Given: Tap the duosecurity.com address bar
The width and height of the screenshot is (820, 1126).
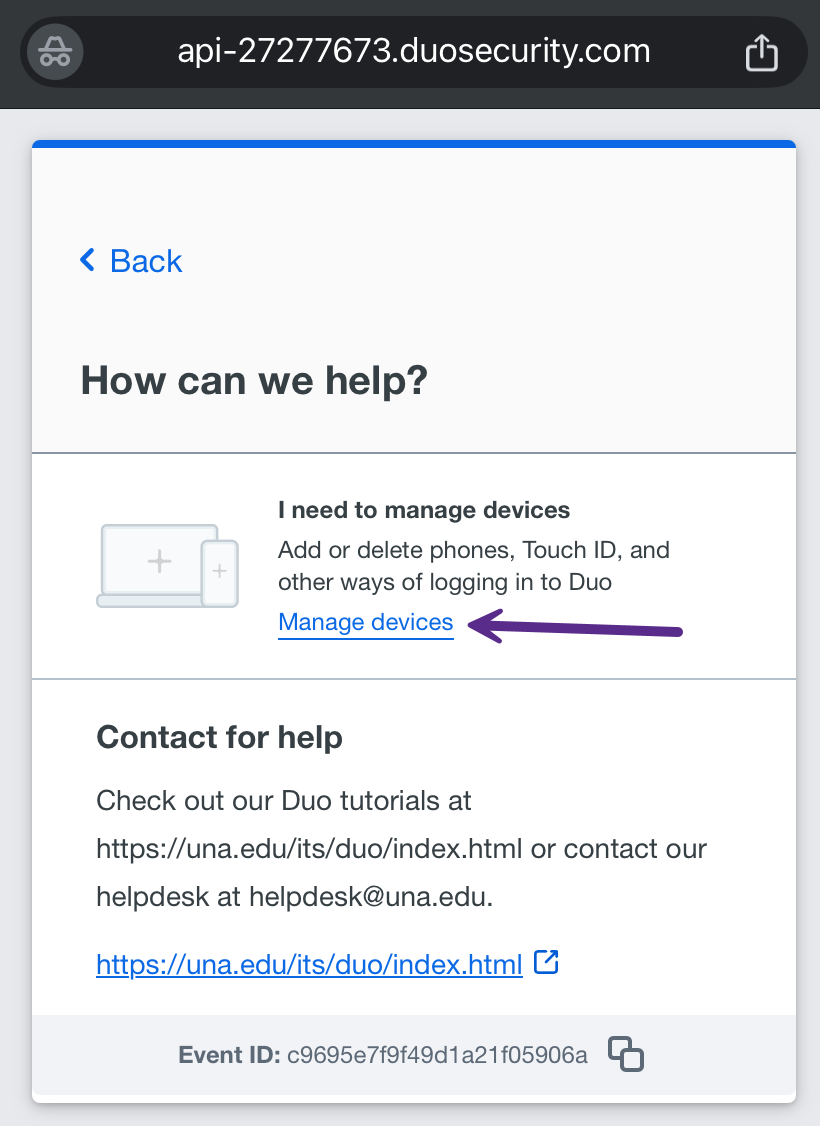Looking at the screenshot, I should click(x=413, y=51).
